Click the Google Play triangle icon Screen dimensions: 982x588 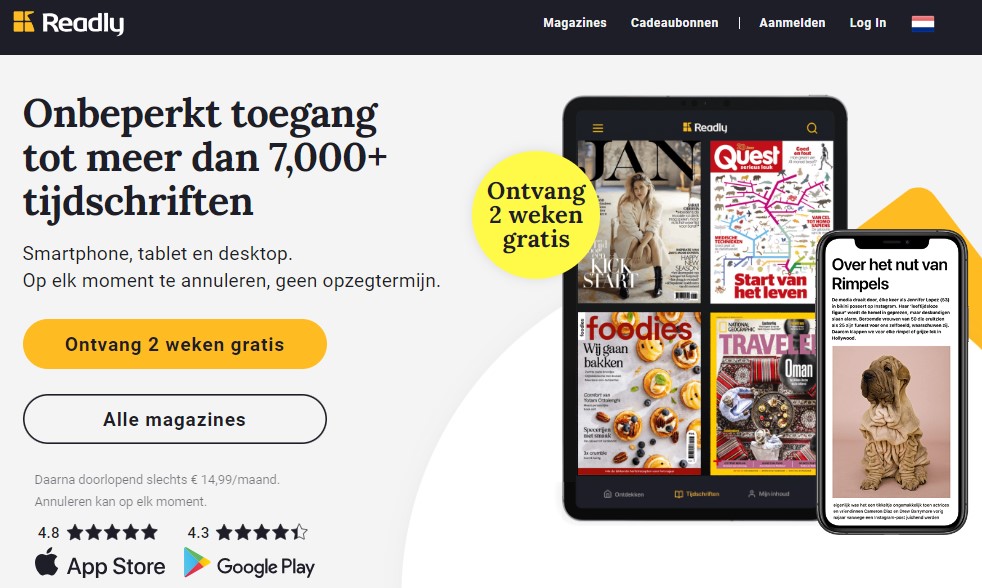click(197, 562)
